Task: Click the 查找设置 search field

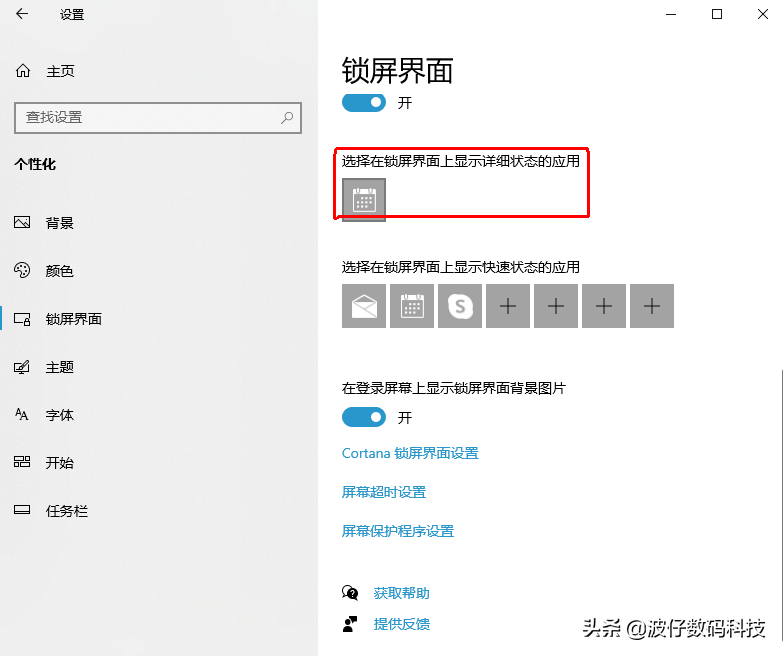Action: coord(158,118)
